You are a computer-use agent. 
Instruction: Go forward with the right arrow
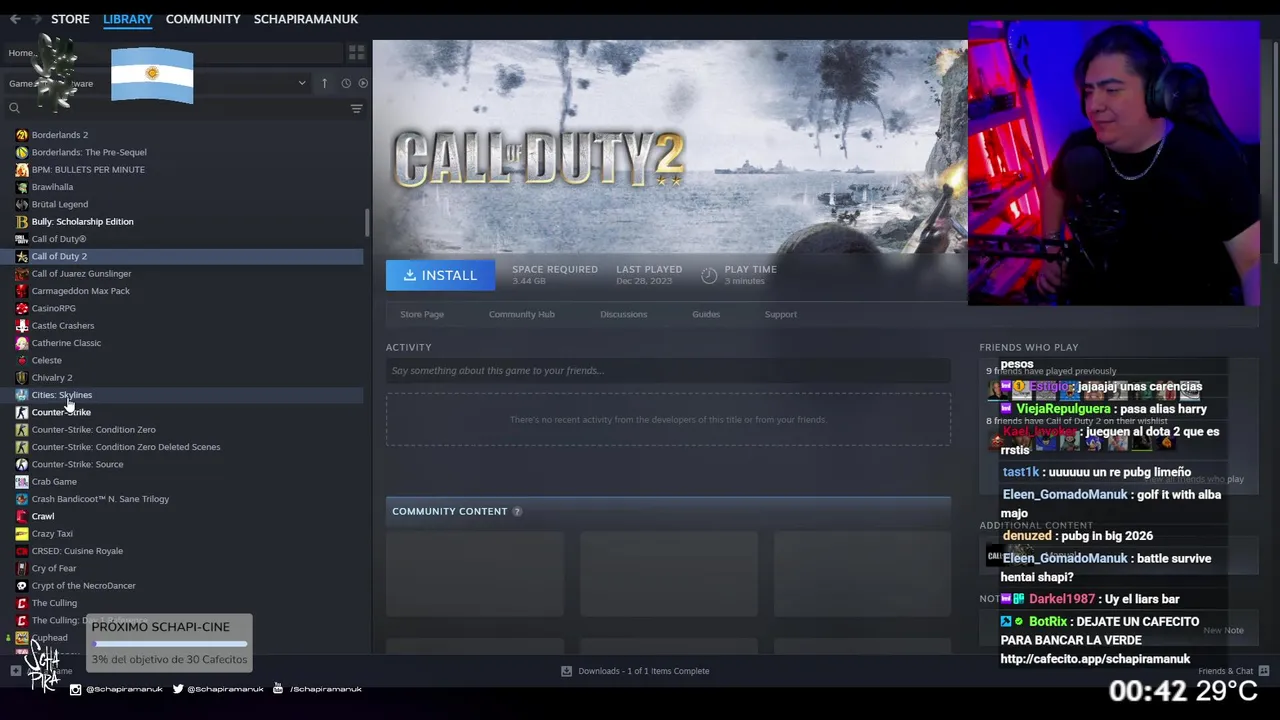click(37, 19)
